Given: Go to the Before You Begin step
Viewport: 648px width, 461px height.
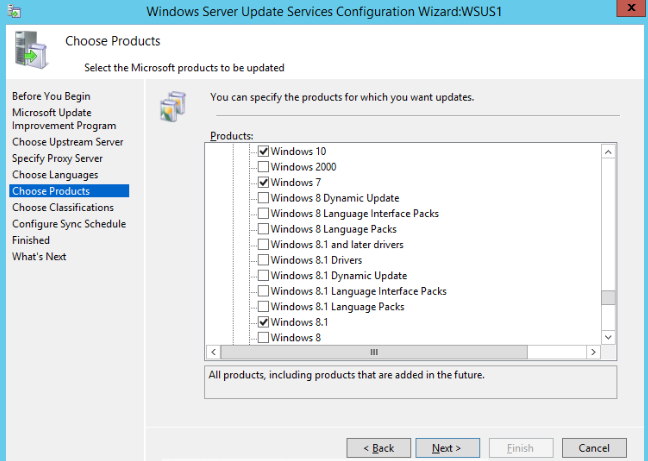Looking at the screenshot, I should coord(51,96).
